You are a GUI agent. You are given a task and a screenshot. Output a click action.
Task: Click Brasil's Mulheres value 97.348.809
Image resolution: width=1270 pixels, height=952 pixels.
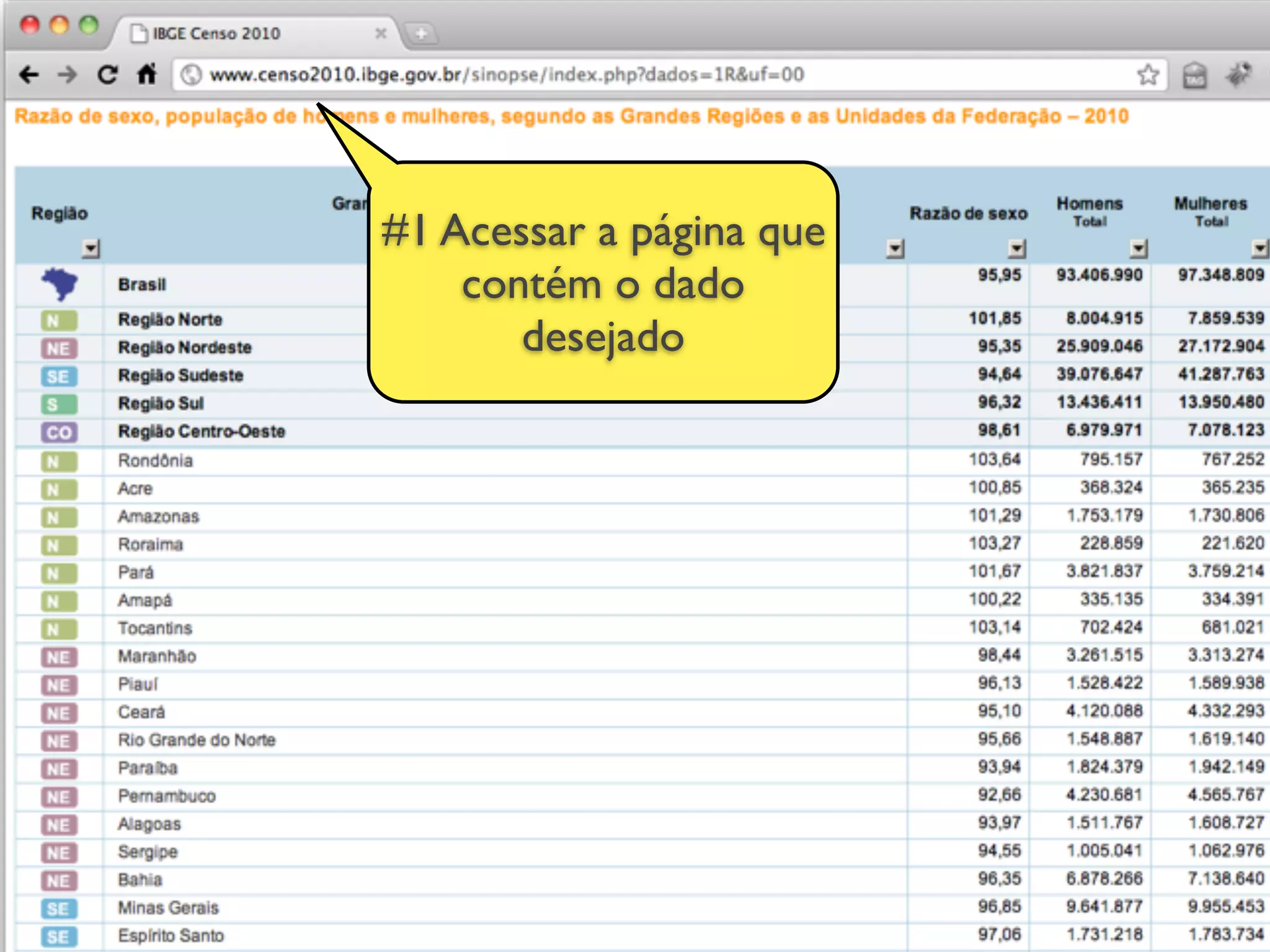click(x=1221, y=275)
